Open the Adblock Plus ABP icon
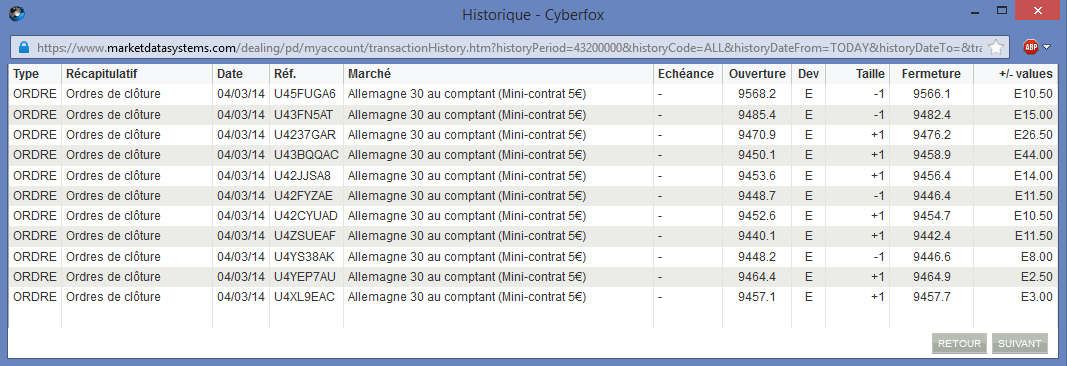The image size is (1067, 366). click(x=1031, y=47)
